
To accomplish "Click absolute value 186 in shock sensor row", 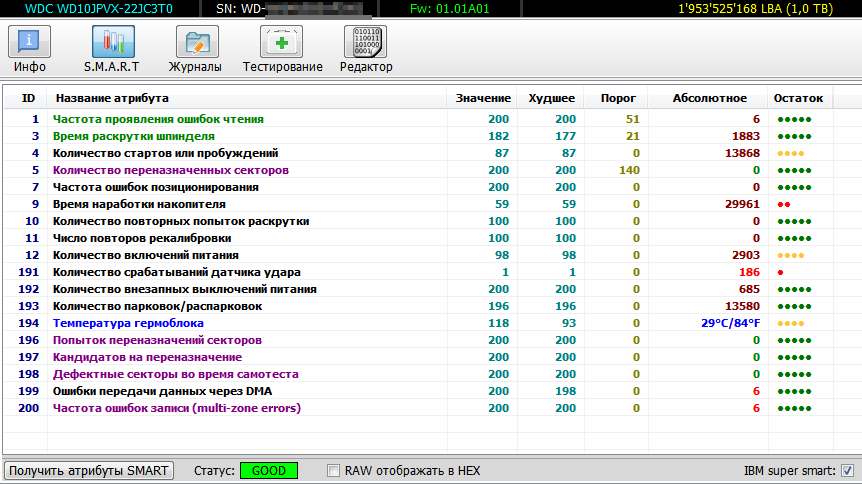I will [749, 273].
